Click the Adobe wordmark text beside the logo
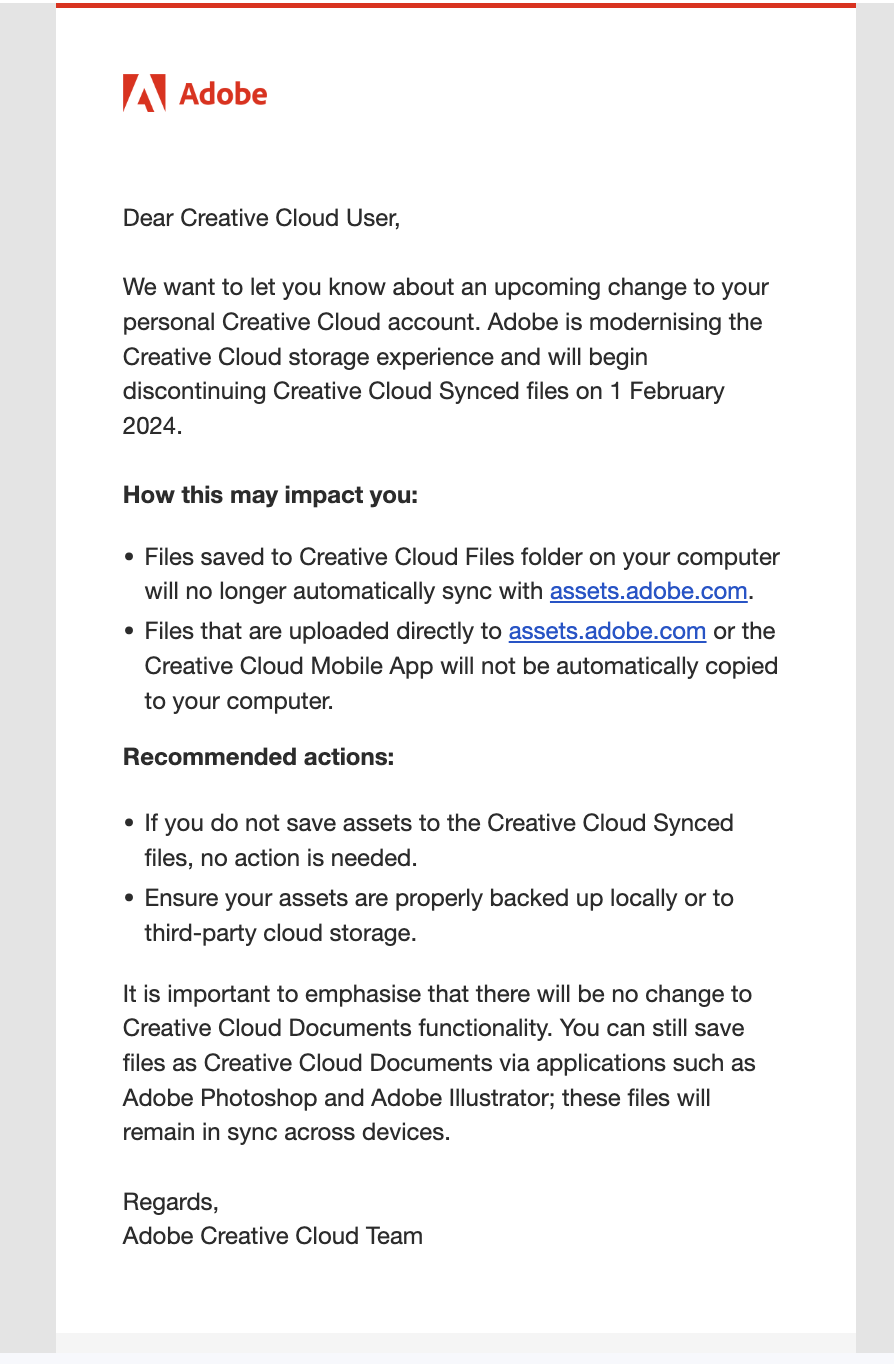The width and height of the screenshot is (894, 1364). pos(223,94)
